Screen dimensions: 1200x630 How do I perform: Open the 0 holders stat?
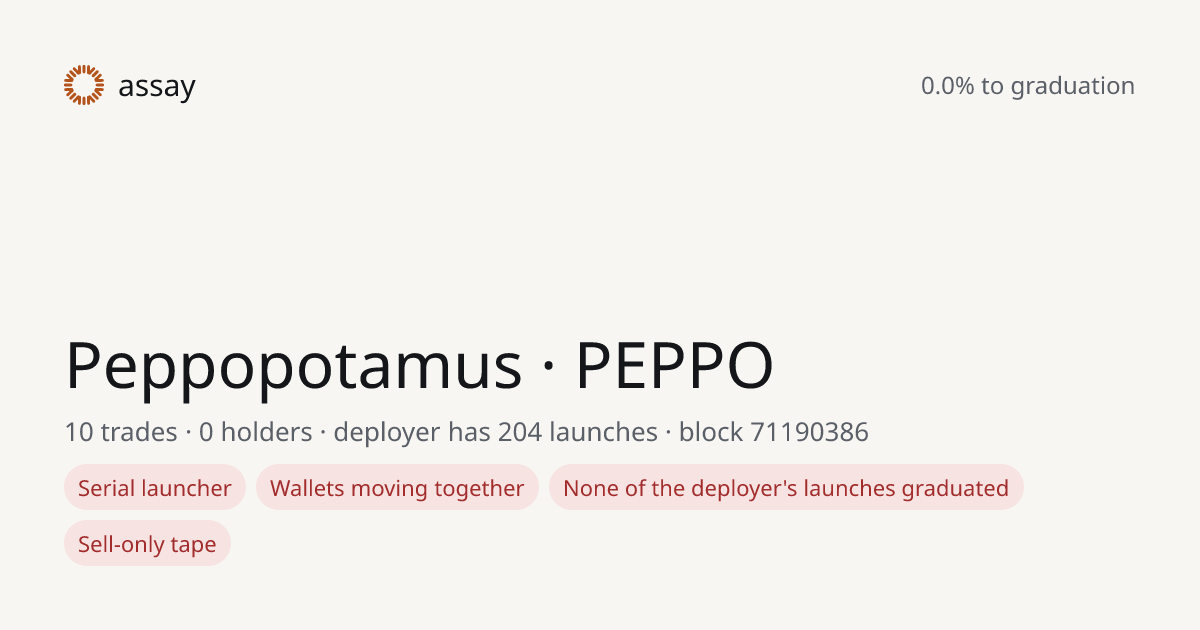256,432
